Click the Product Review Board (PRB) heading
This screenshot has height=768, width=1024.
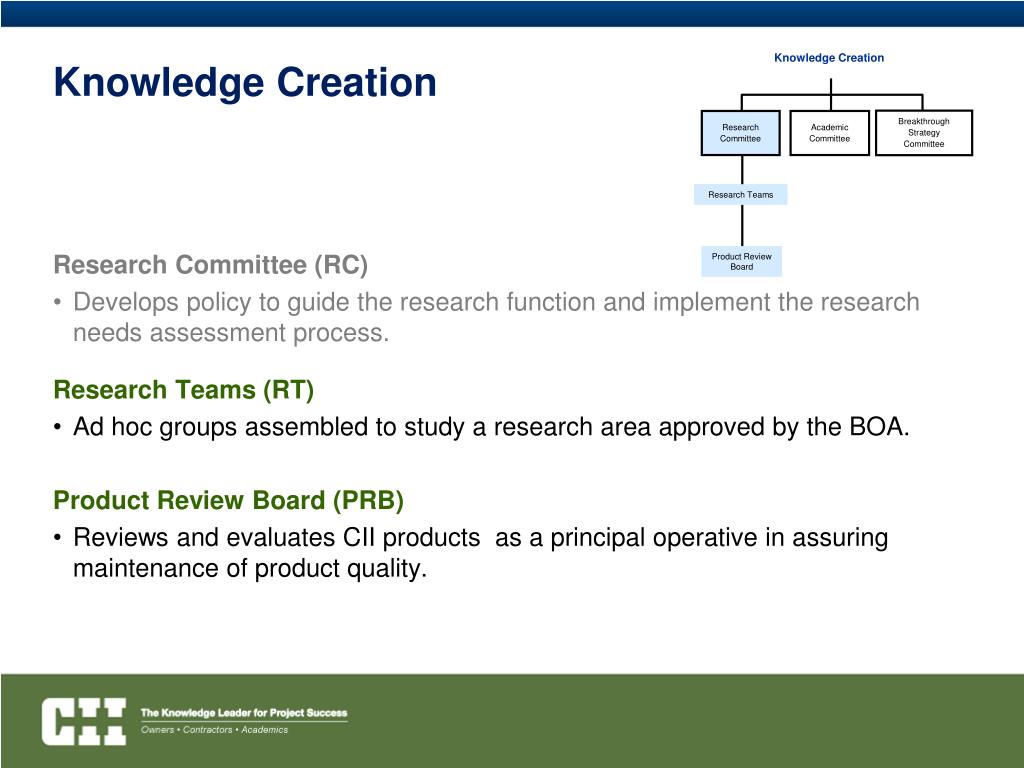(229, 500)
